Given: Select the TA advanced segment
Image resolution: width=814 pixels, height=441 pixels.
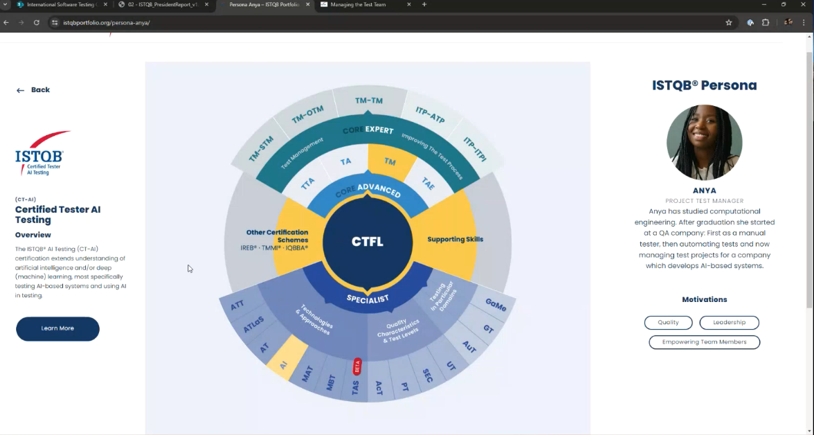Looking at the screenshot, I should (345, 162).
